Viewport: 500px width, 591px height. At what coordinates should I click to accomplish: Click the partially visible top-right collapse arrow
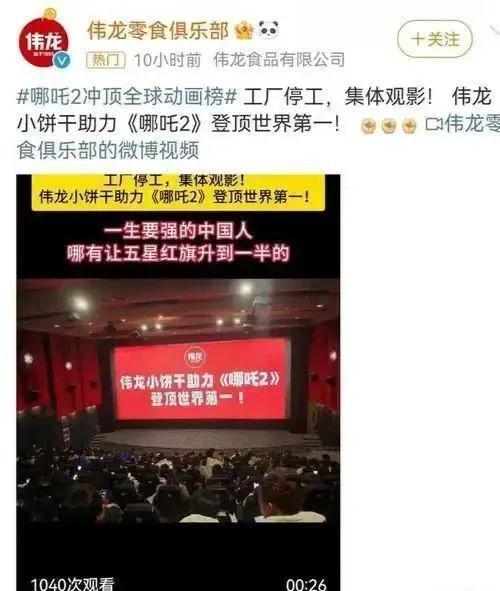click(x=495, y=31)
